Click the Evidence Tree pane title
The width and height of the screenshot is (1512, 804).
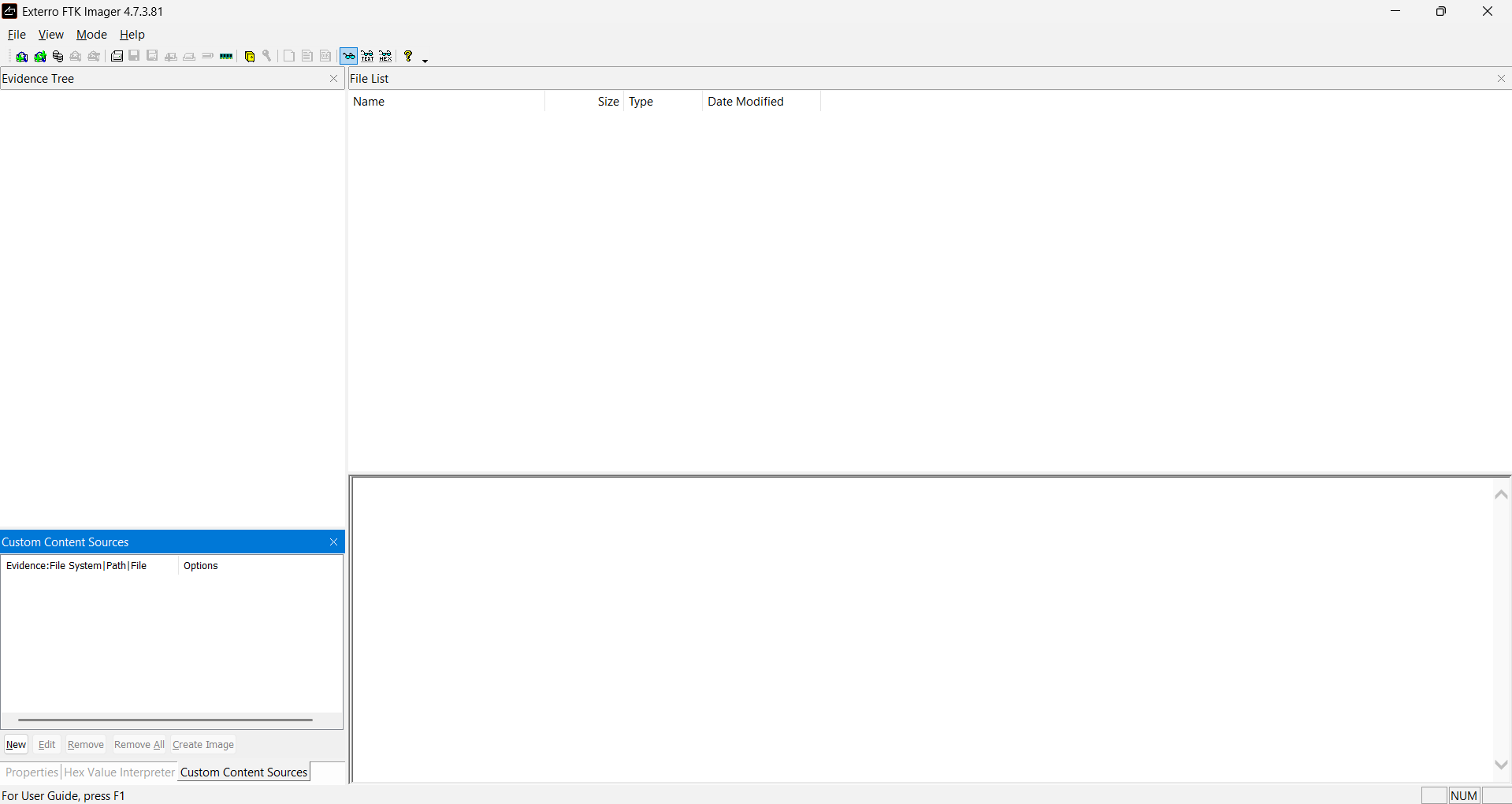(x=38, y=79)
